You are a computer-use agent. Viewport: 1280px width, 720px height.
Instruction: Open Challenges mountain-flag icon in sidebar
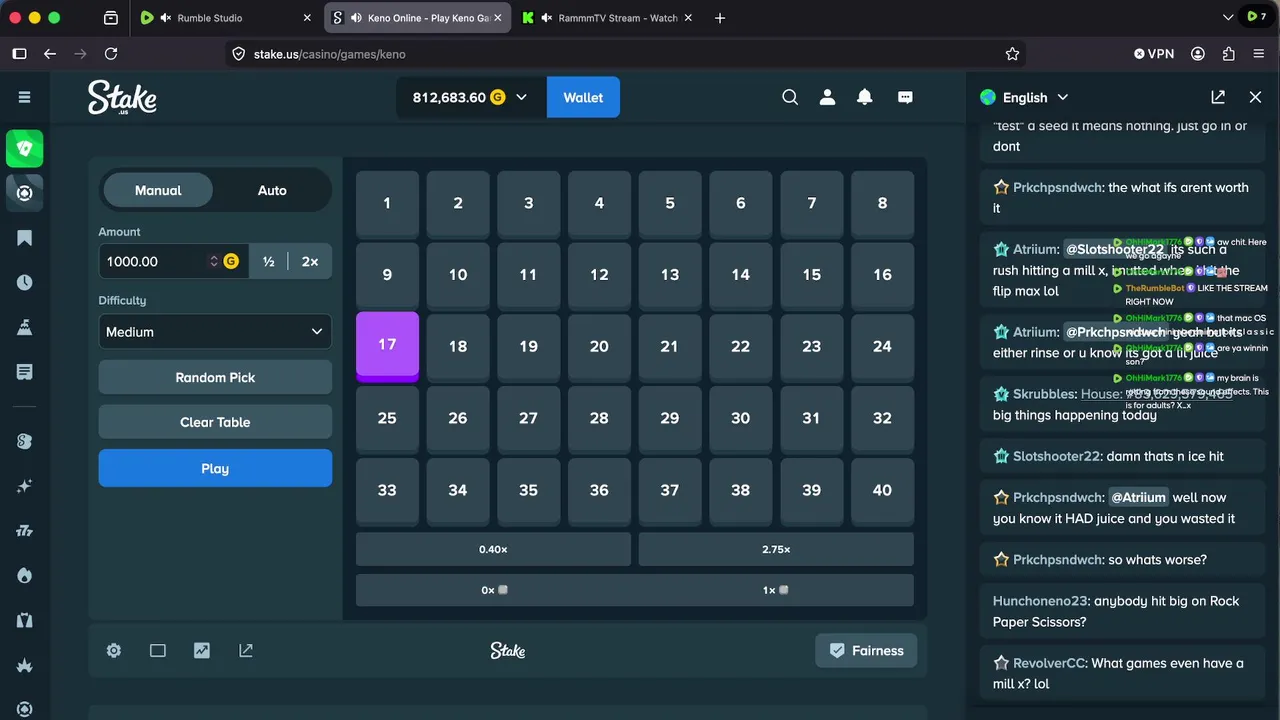(x=25, y=327)
